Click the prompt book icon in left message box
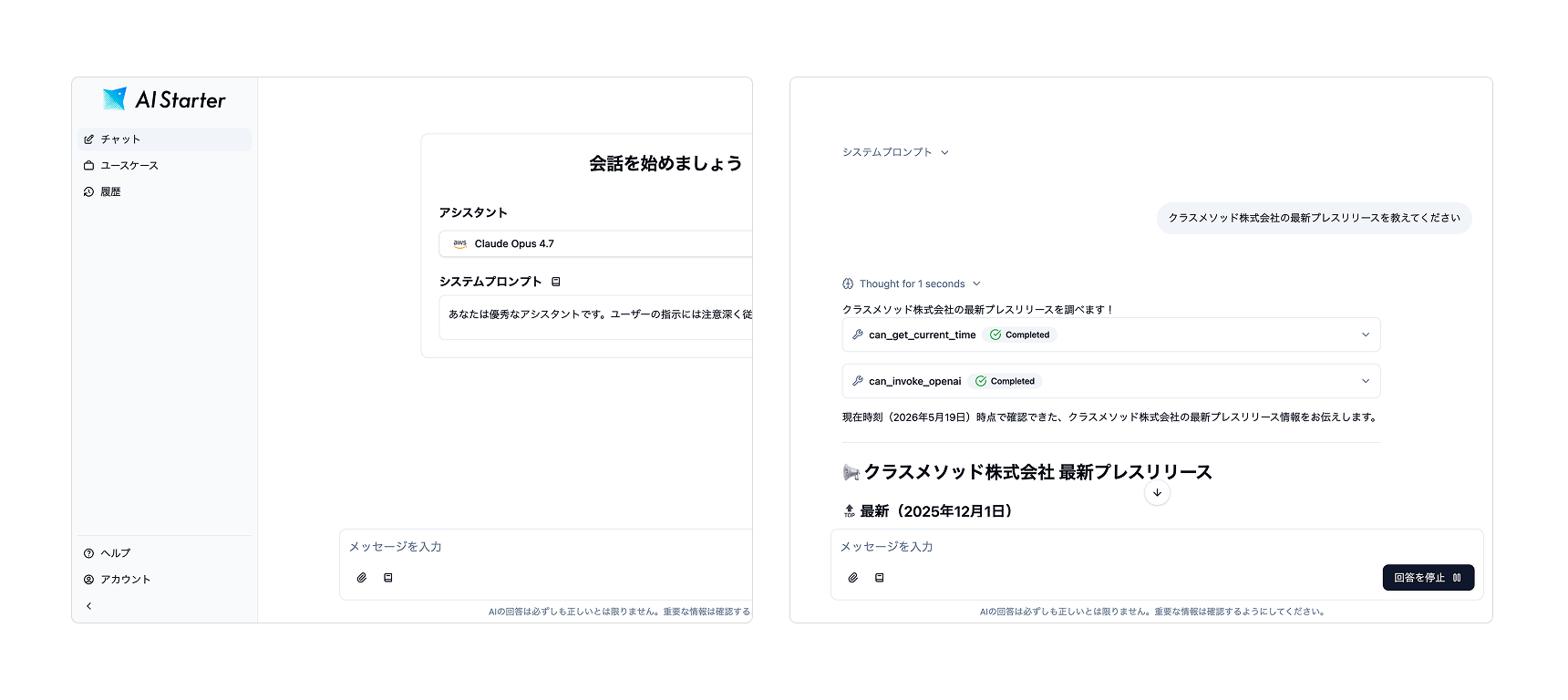Image resolution: width=1568 pixels, height=700 pixels. (x=388, y=578)
